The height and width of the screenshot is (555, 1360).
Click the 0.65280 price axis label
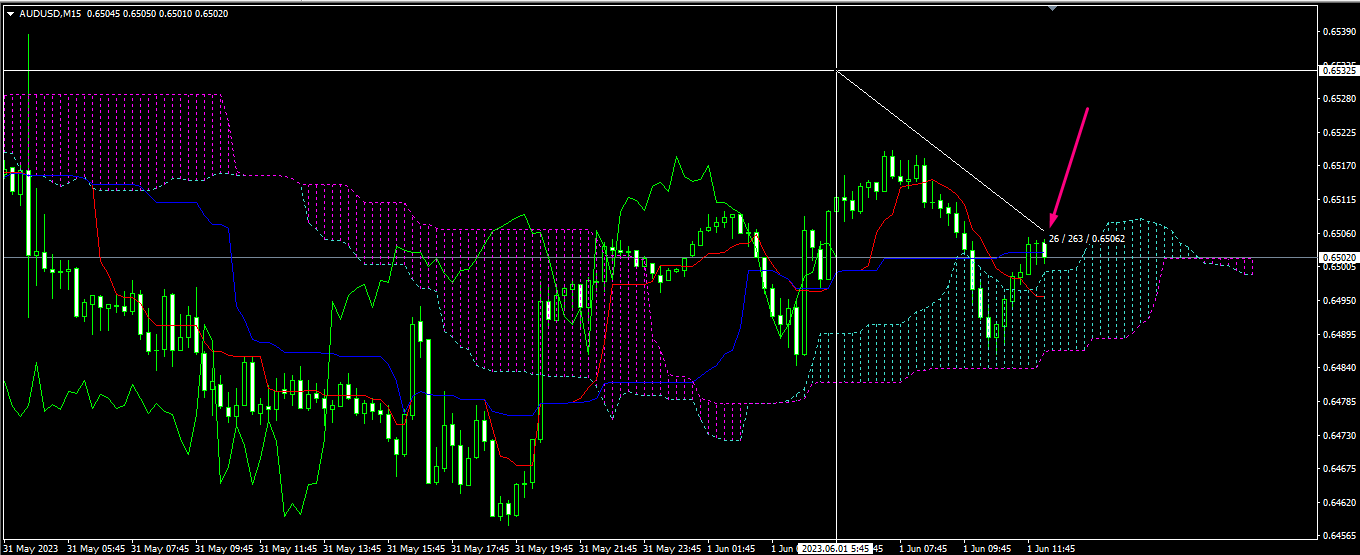[1339, 99]
